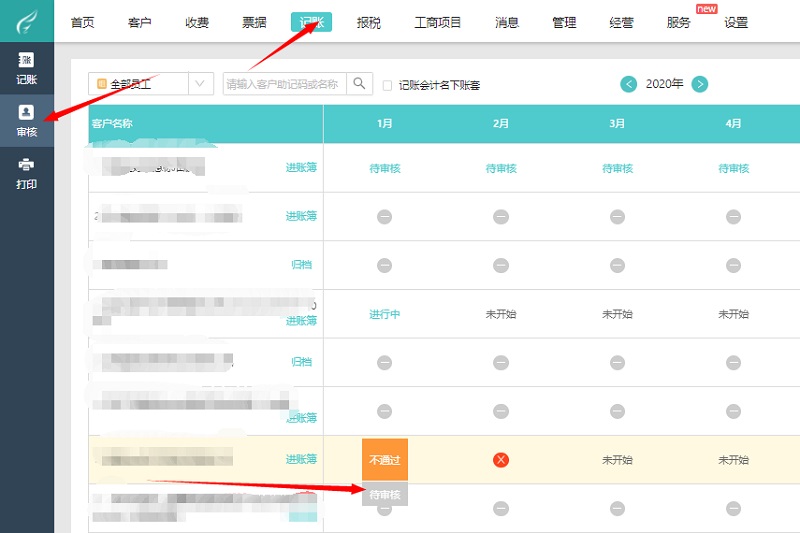Switch to the 管理 tab
The height and width of the screenshot is (533, 800).
[564, 22]
